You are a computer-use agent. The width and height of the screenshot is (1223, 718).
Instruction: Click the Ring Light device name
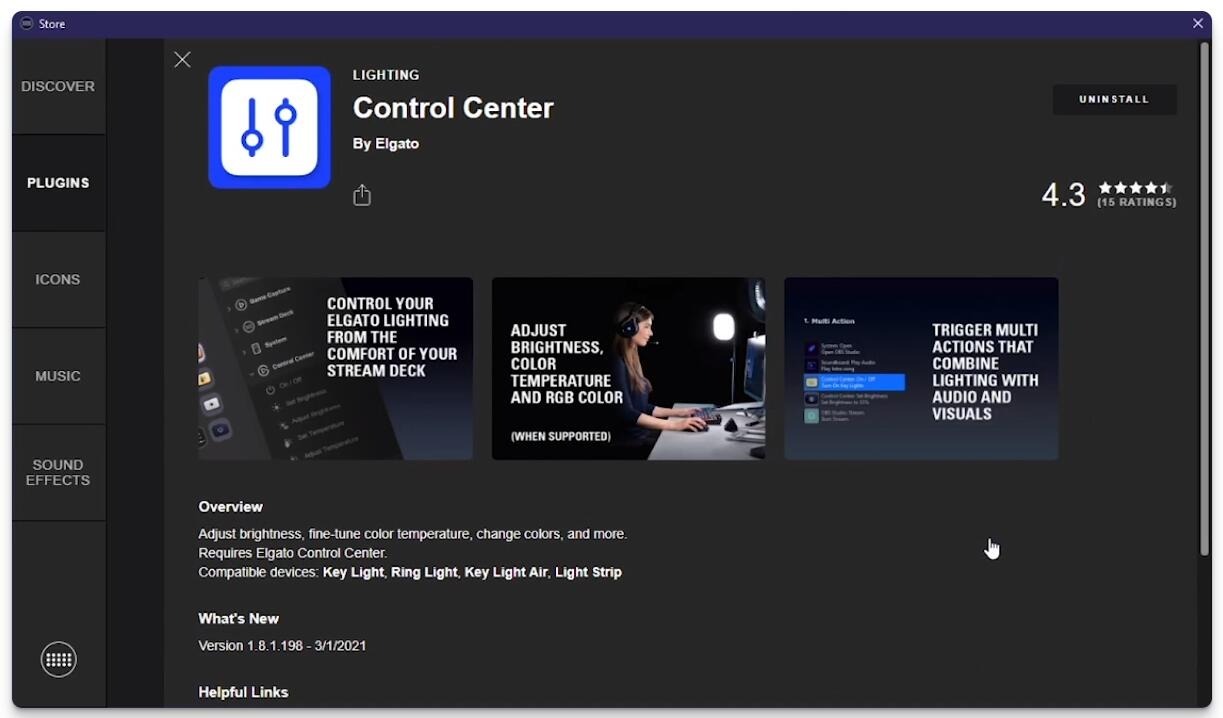[x=424, y=573]
